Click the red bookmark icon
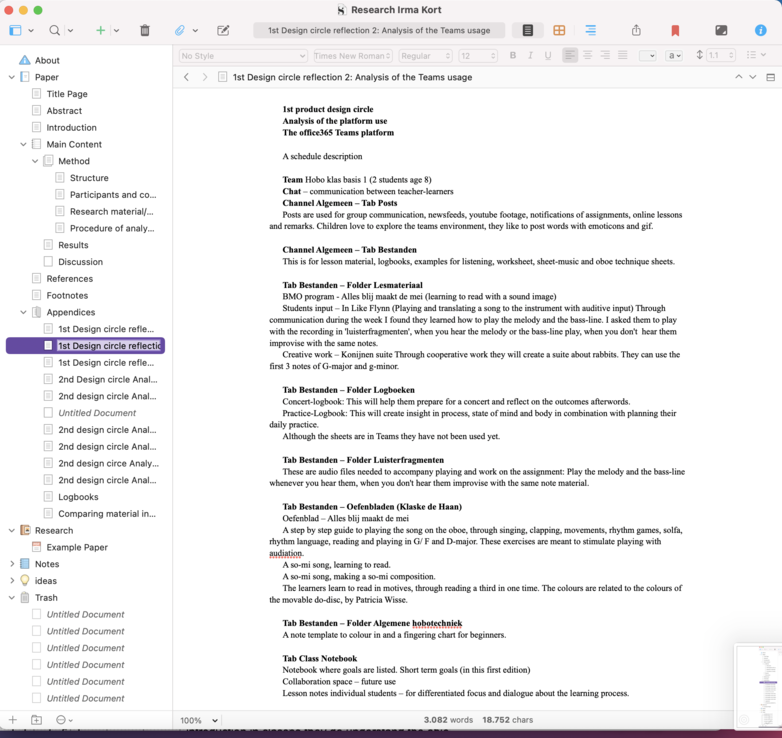782x738 pixels. pos(675,31)
